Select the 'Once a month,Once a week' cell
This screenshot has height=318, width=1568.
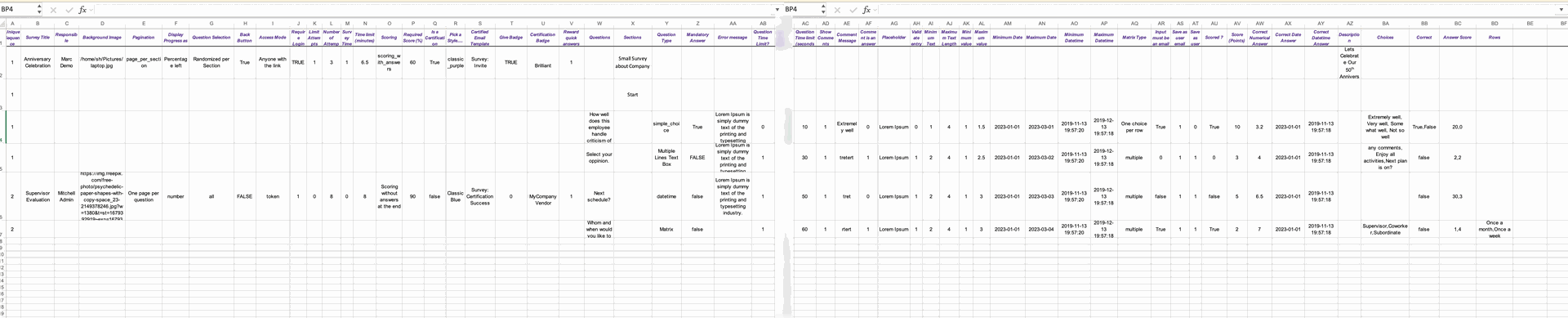(x=1494, y=229)
